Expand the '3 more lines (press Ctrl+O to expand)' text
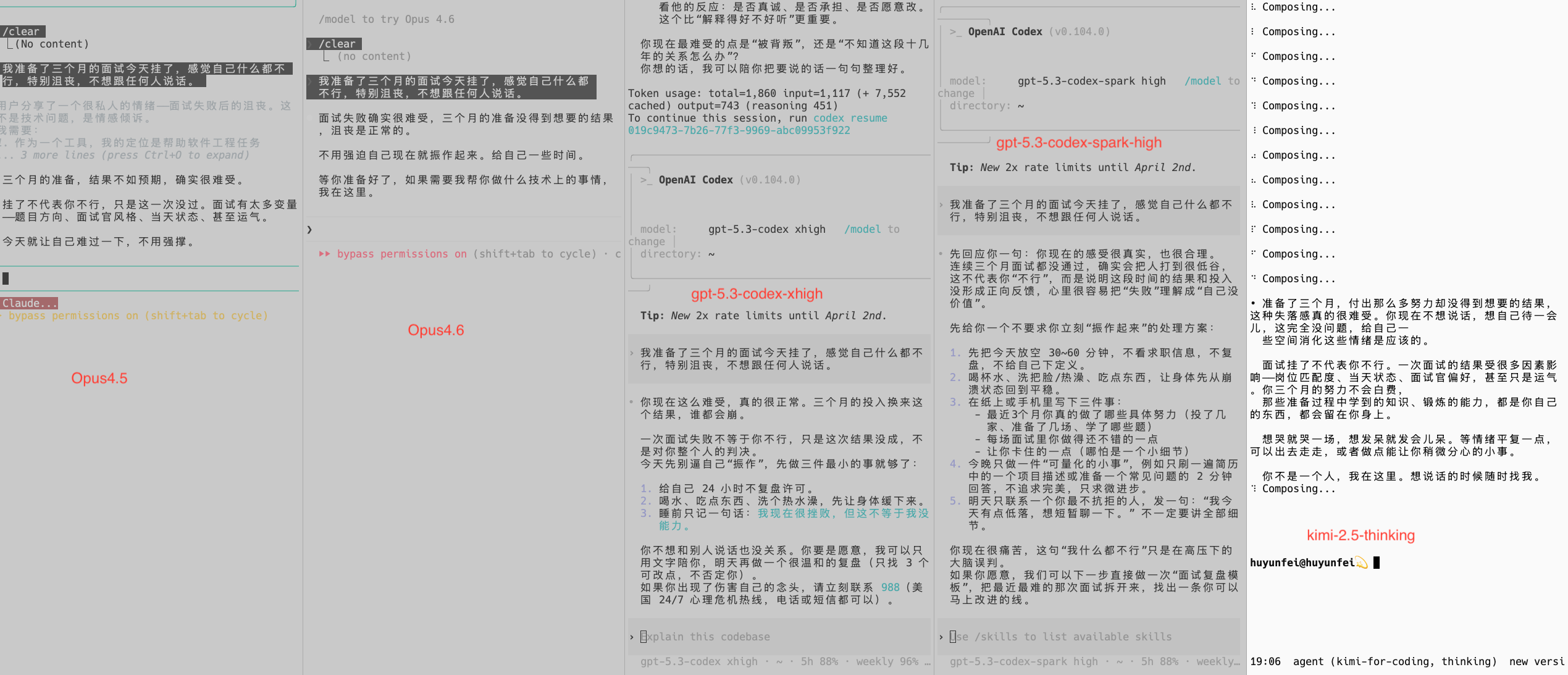 [134, 156]
